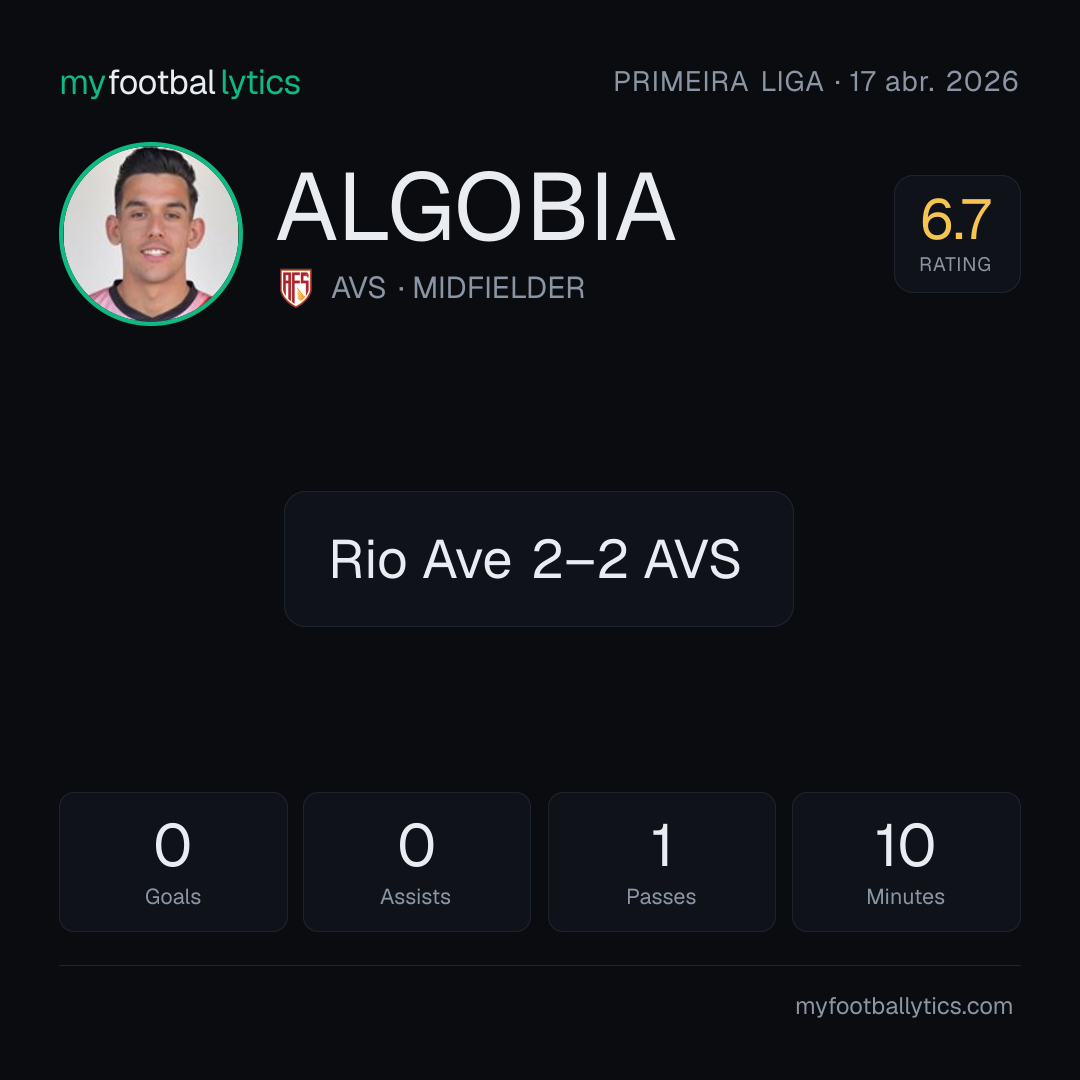
Task: Select the Goals stat card
Action: coord(173,862)
